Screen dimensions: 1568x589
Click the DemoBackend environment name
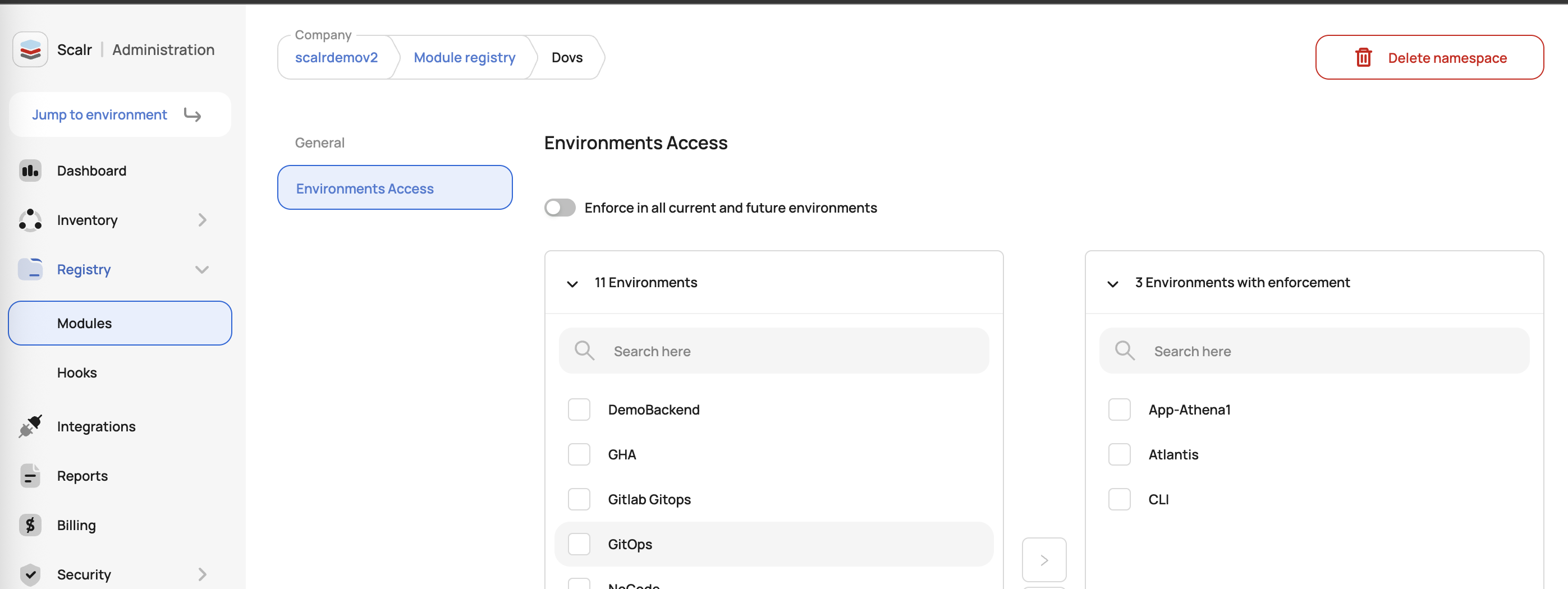coord(653,409)
